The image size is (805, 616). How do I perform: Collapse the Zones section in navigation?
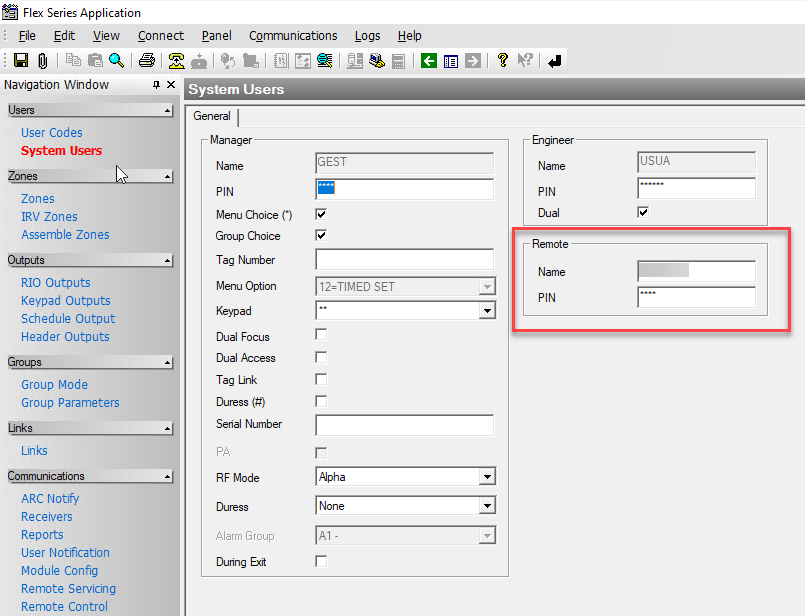pyautogui.click(x=167, y=177)
